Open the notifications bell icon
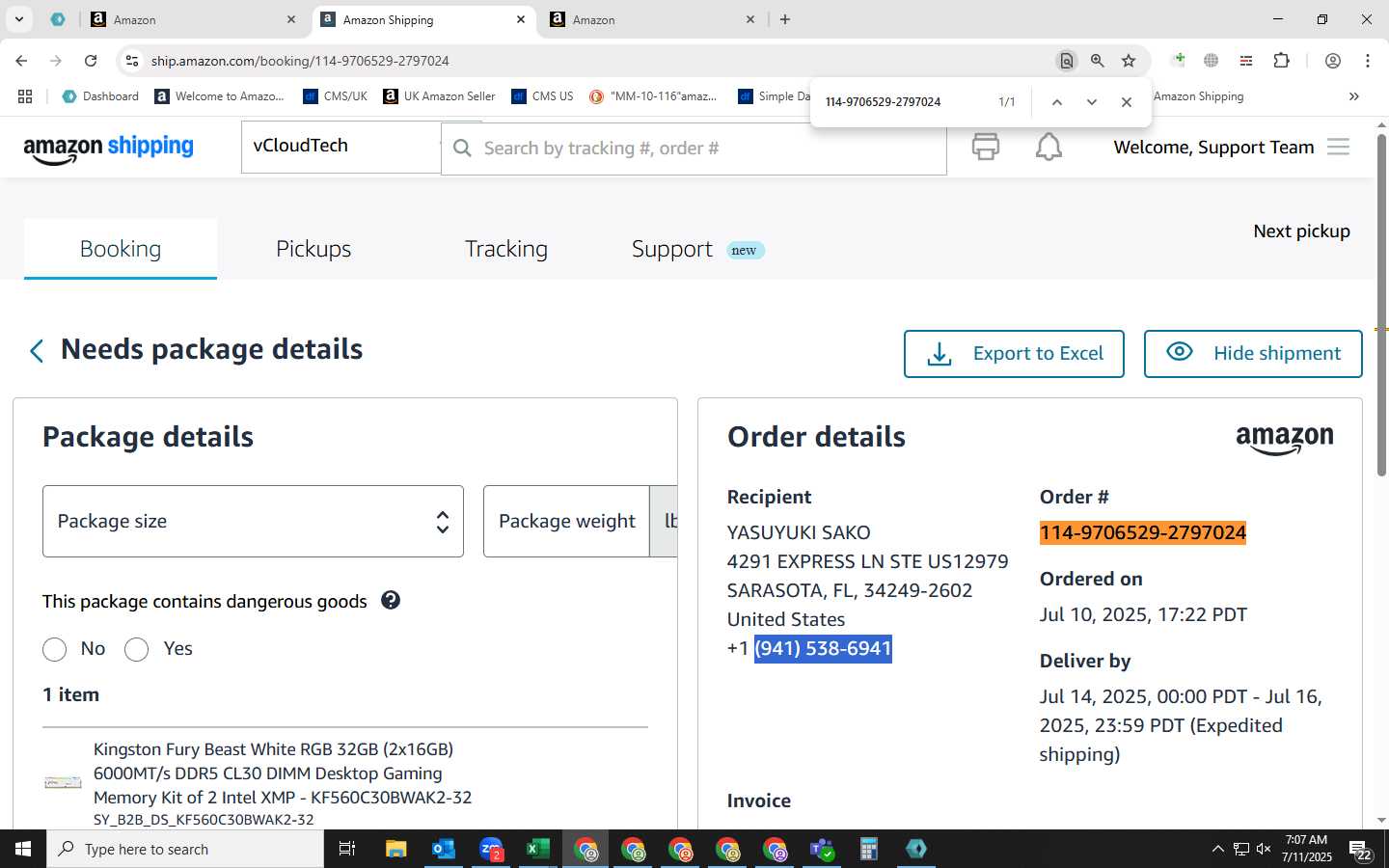Viewport: 1389px width, 868px height. pyautogui.click(x=1049, y=147)
